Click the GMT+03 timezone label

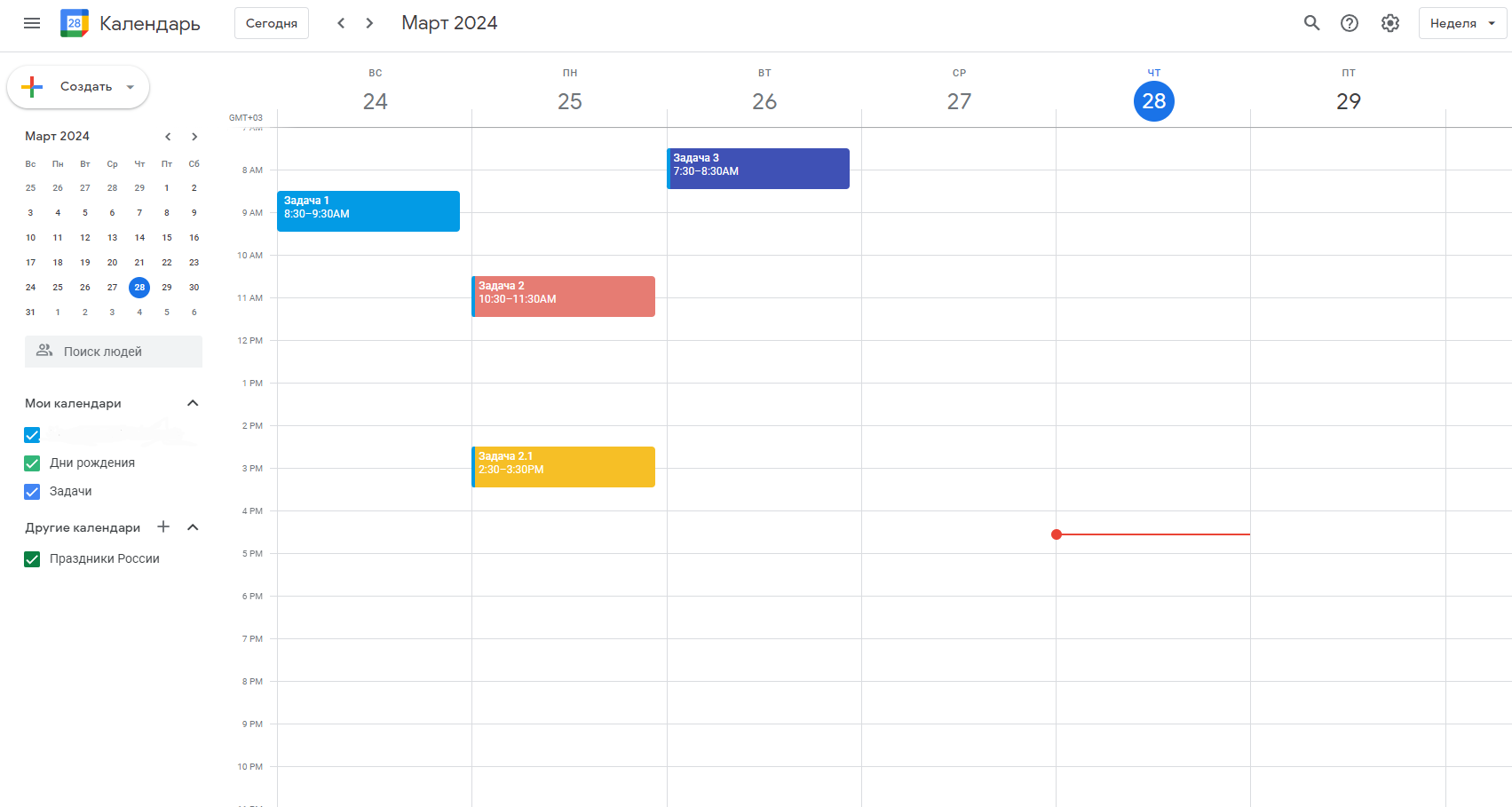[x=246, y=117]
